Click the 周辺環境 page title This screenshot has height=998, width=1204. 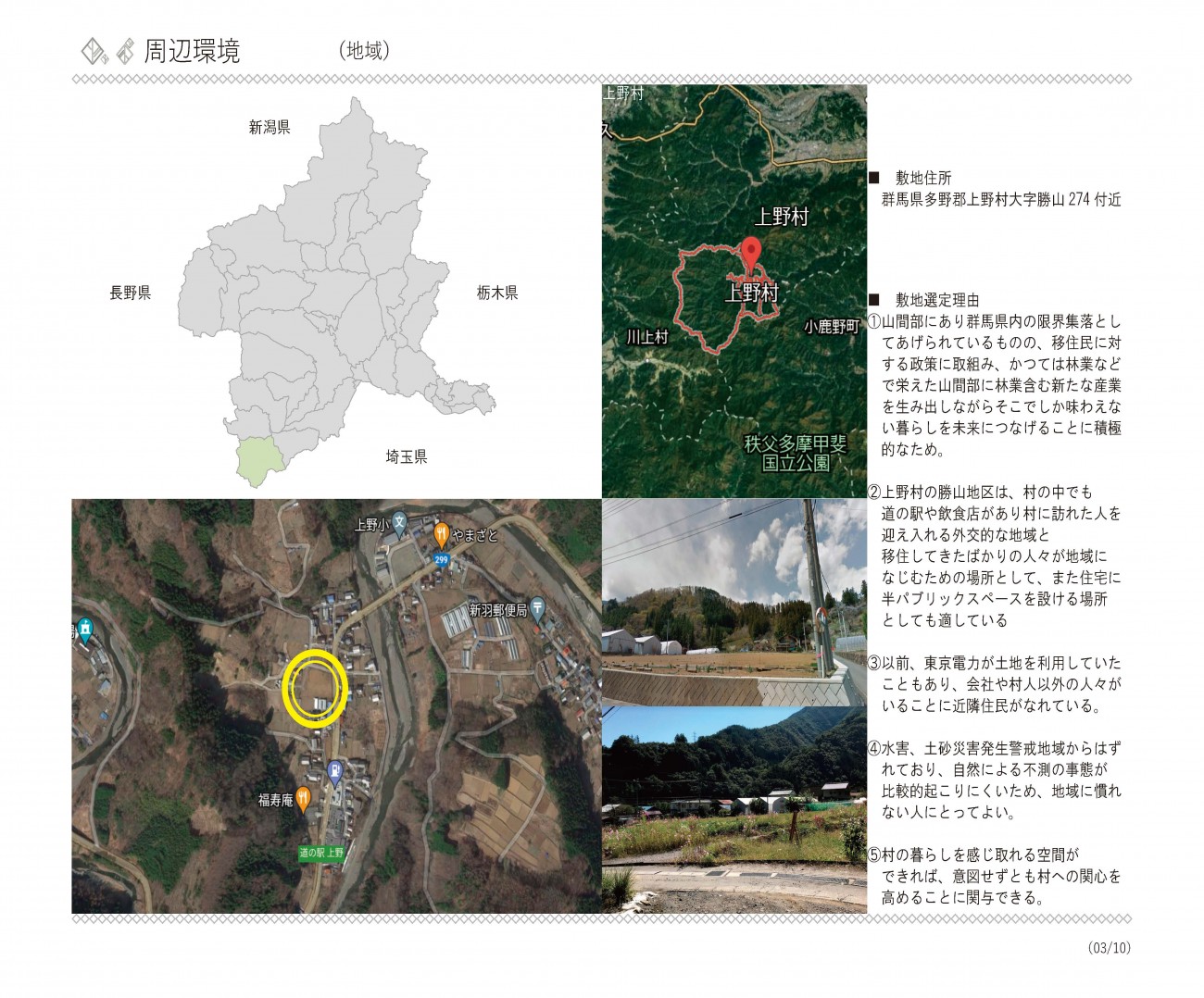192,50
